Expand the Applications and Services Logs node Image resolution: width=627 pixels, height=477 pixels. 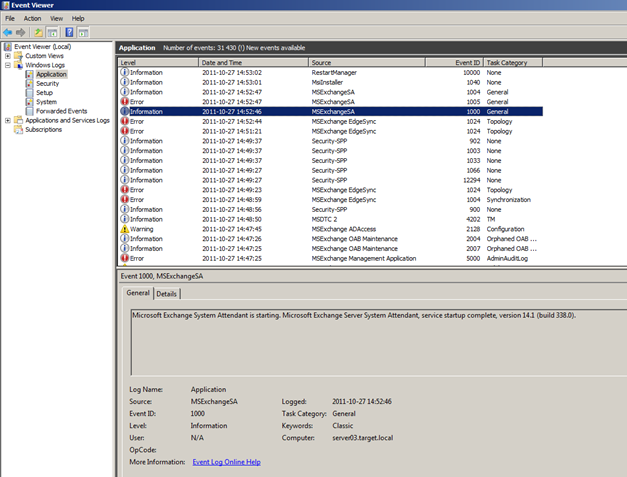[8, 120]
